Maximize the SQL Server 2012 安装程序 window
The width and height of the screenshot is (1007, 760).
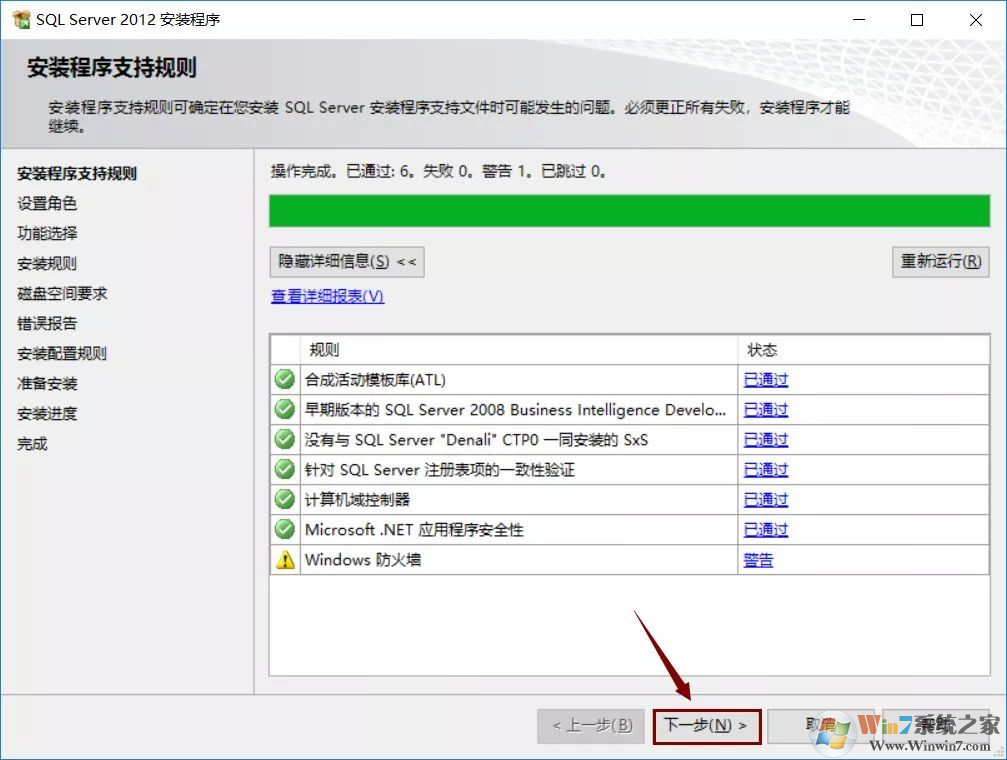pyautogui.click(x=917, y=20)
